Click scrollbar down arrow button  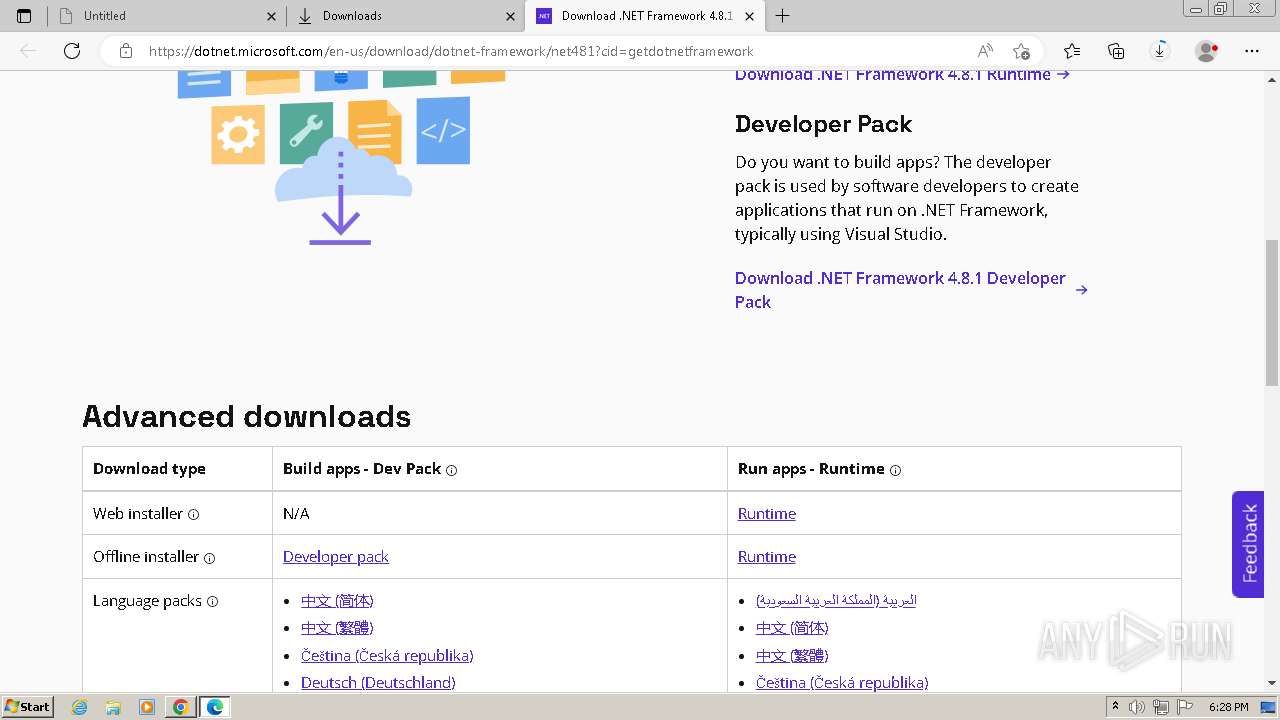(x=1272, y=683)
